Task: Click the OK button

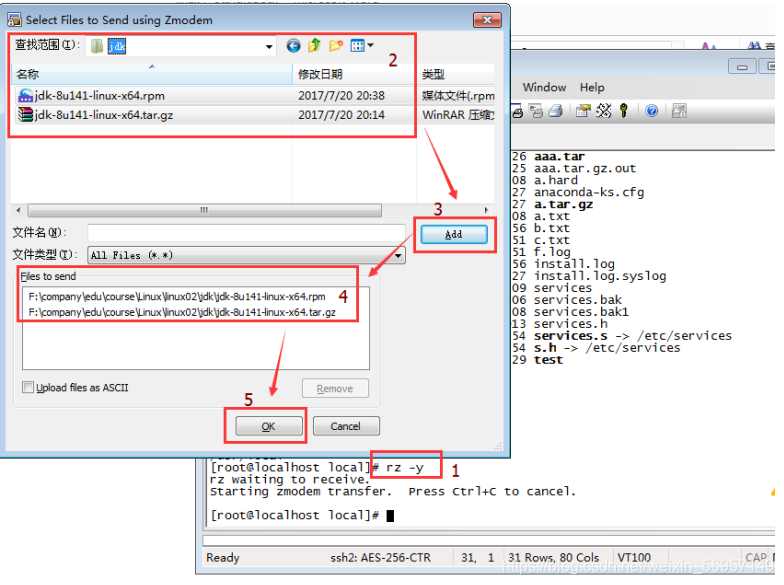Action: pos(268,426)
